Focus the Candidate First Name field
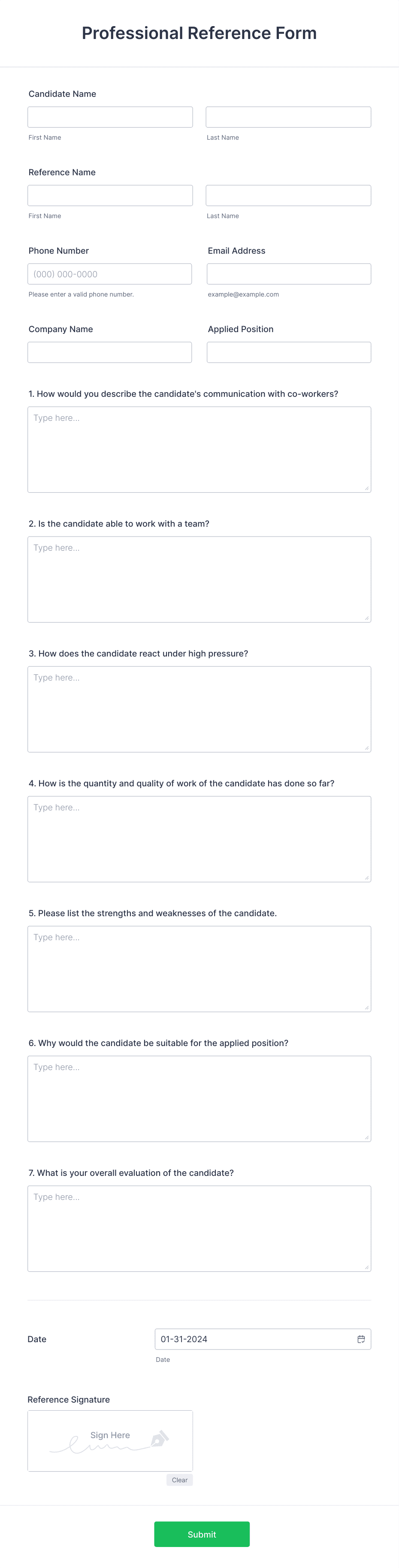This screenshot has width=399, height=1568. click(110, 117)
